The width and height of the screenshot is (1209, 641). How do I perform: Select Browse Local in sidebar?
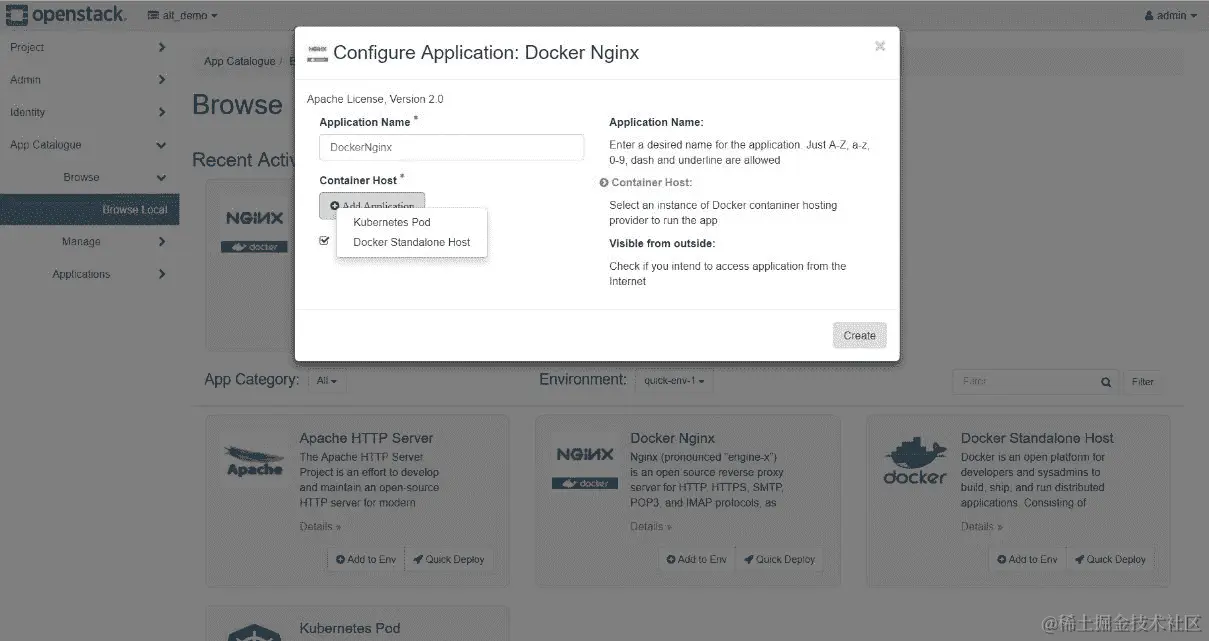point(90,209)
